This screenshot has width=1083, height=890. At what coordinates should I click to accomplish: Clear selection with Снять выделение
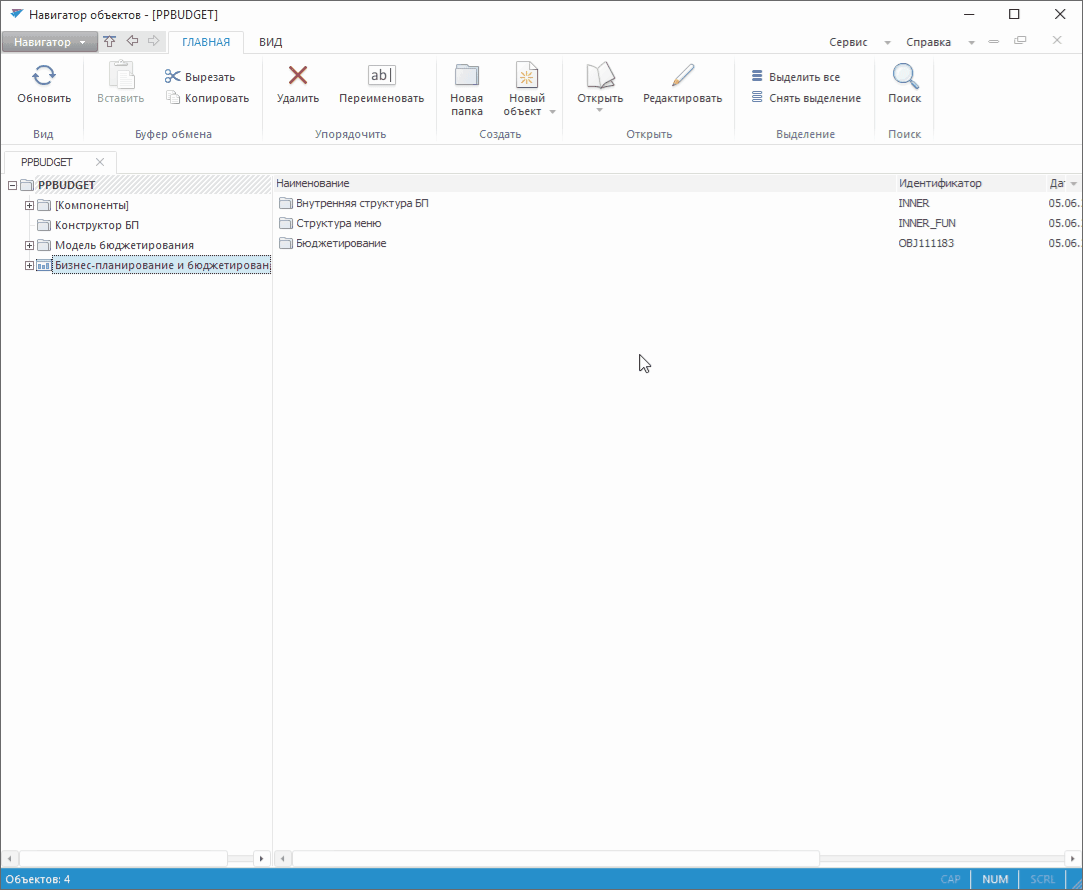806,98
